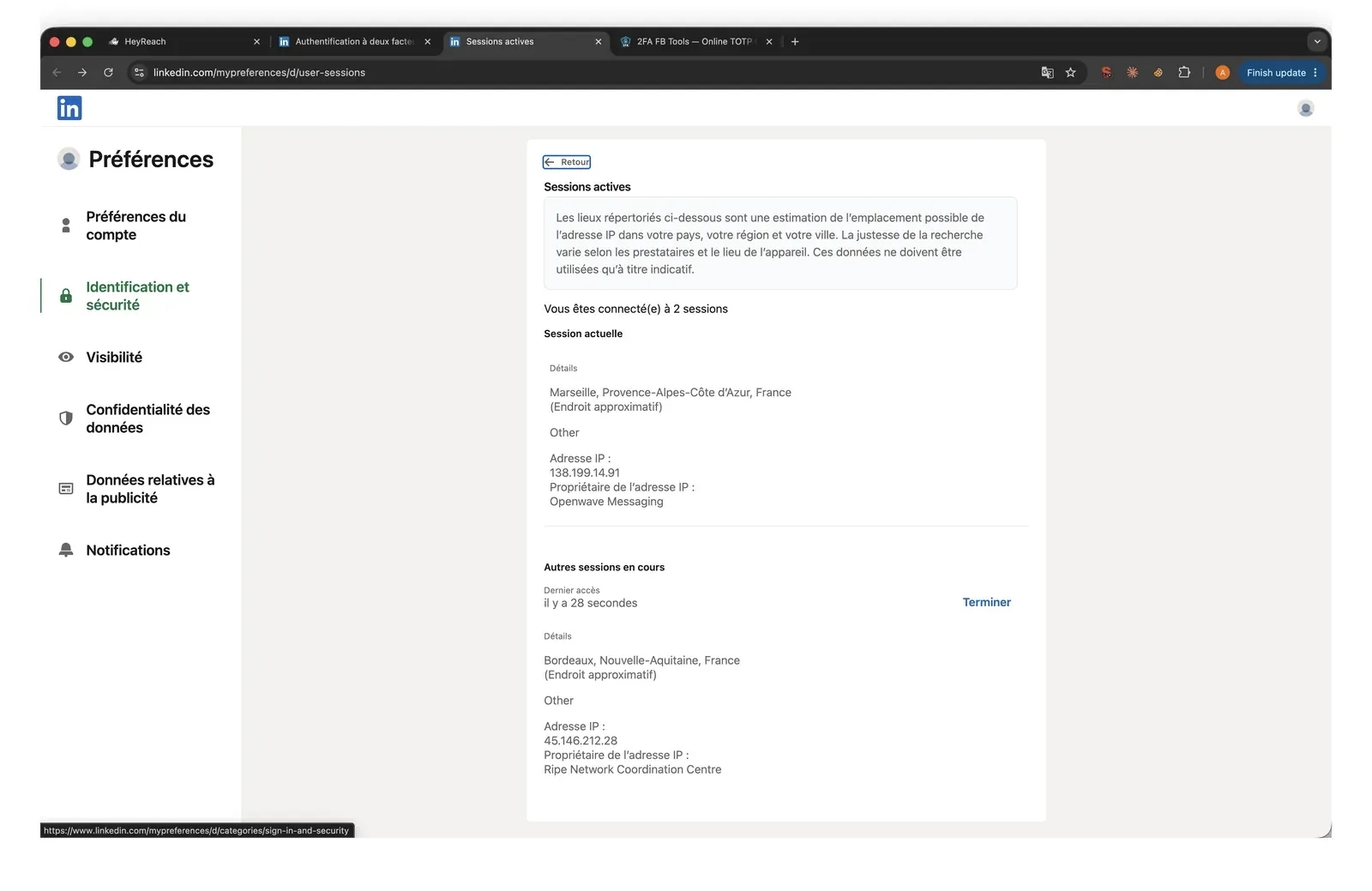Click the text Bordeaux, Nouvelle-Aquitaine, France
The width and height of the screenshot is (1372, 891).
641,660
